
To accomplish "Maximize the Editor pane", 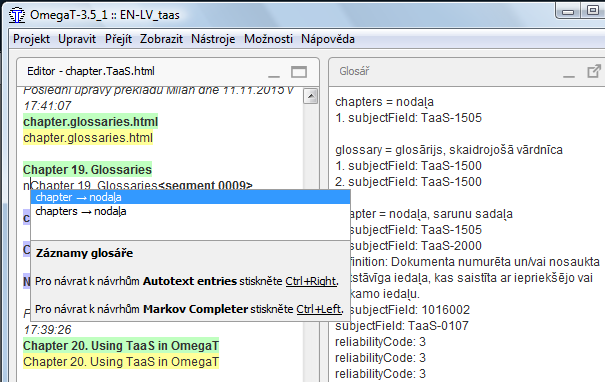I will tap(299, 72).
